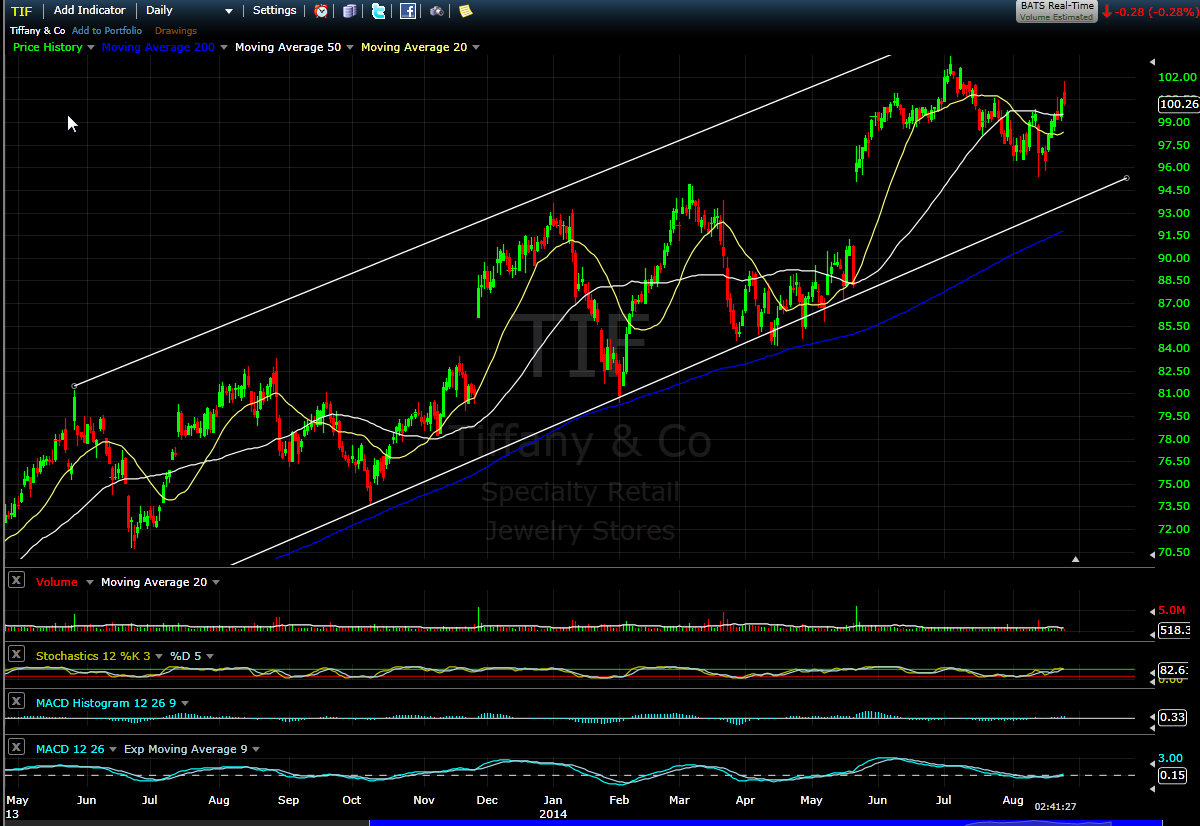Close the Volume indicator panel

pyautogui.click(x=16, y=580)
